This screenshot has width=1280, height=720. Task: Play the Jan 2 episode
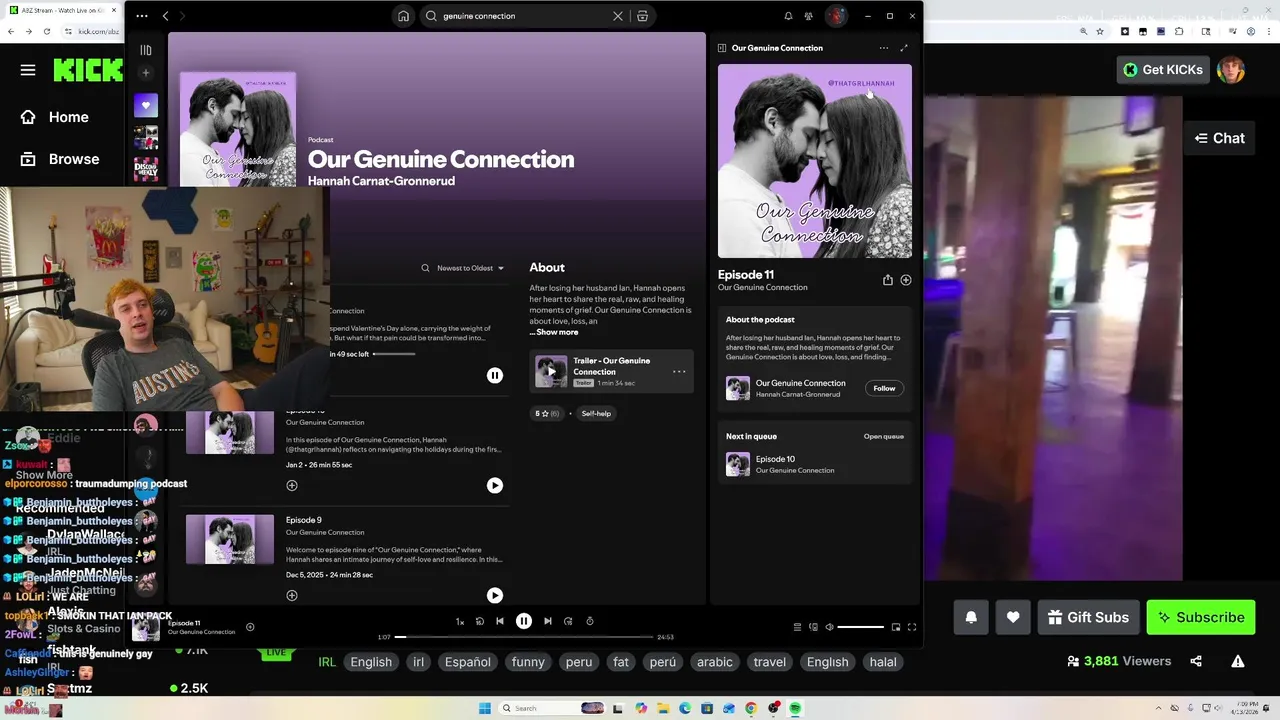click(495, 485)
